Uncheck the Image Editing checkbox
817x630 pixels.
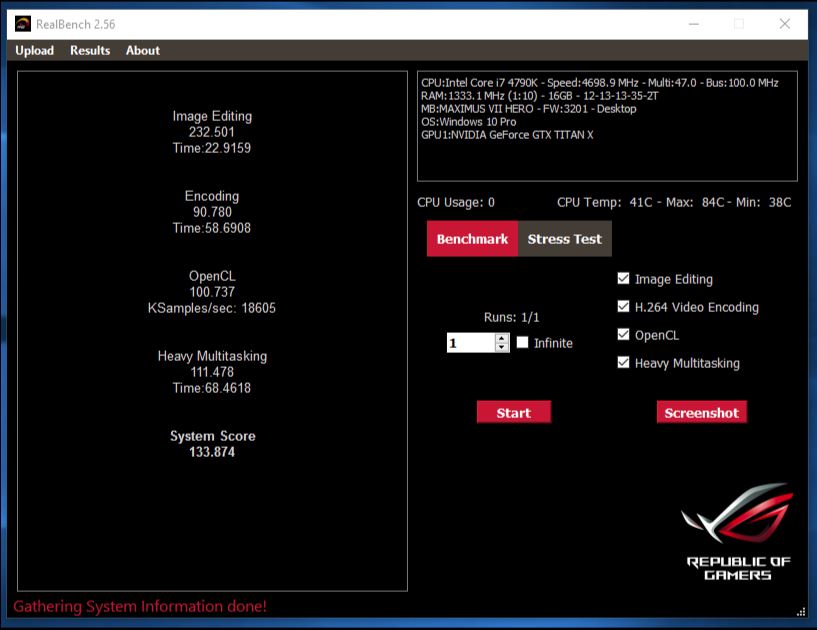point(623,278)
